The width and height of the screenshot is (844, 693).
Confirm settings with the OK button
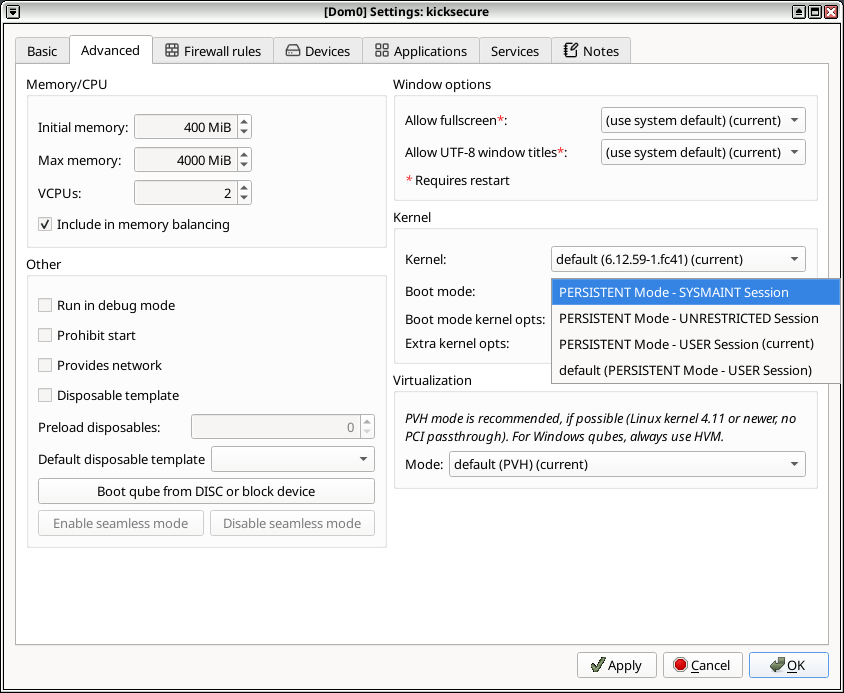789,665
